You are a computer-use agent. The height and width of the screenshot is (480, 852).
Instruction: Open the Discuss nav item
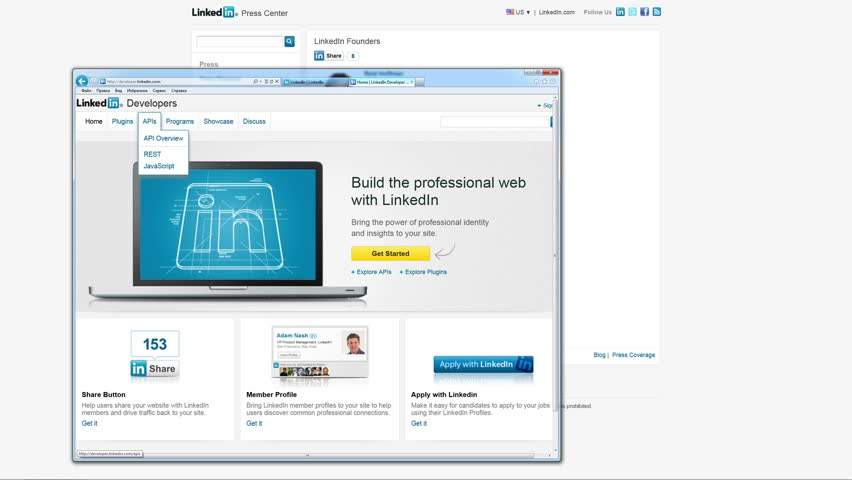(x=254, y=121)
